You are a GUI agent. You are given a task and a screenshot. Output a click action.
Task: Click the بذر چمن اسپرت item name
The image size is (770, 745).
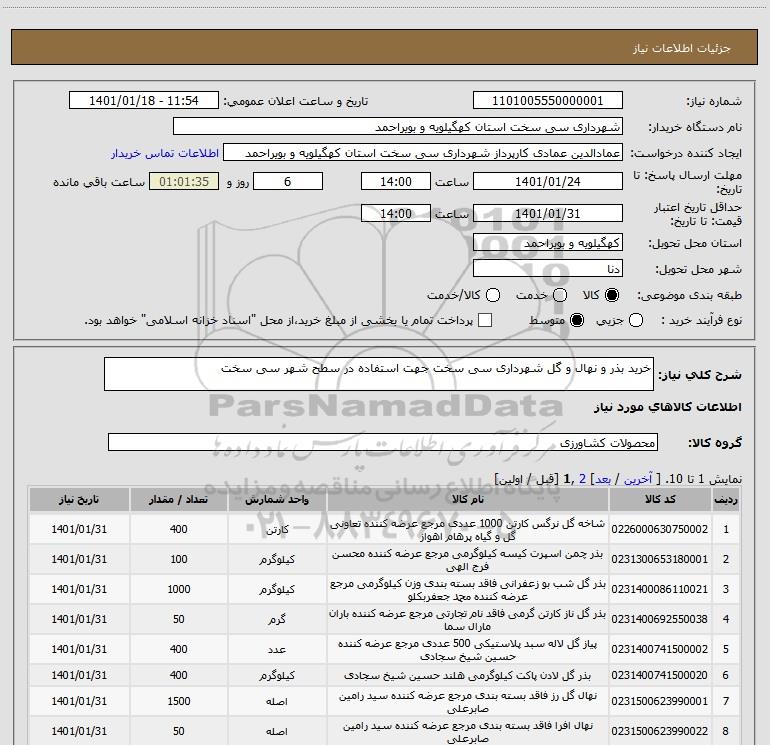pos(468,560)
